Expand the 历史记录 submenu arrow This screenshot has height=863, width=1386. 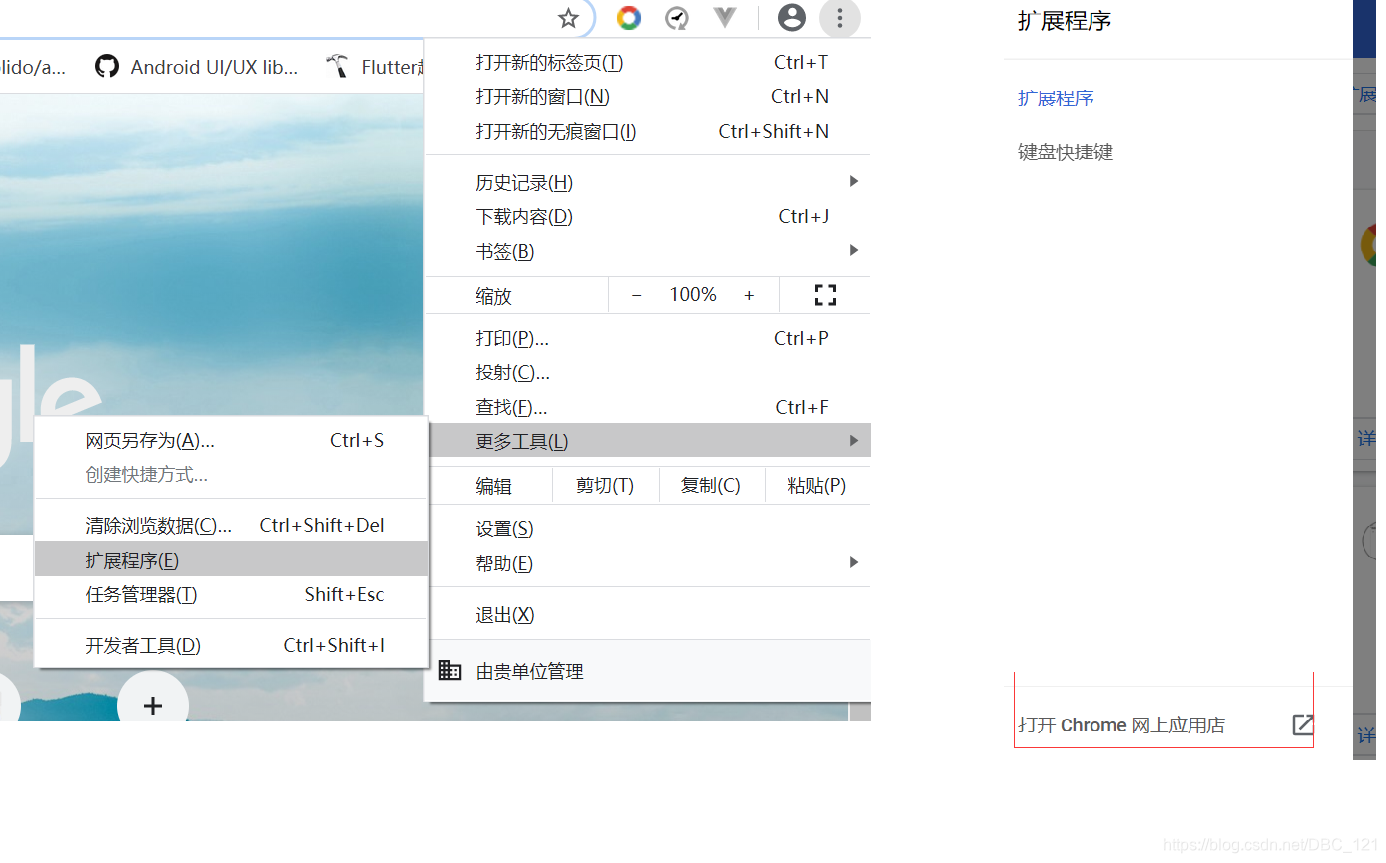(x=853, y=181)
